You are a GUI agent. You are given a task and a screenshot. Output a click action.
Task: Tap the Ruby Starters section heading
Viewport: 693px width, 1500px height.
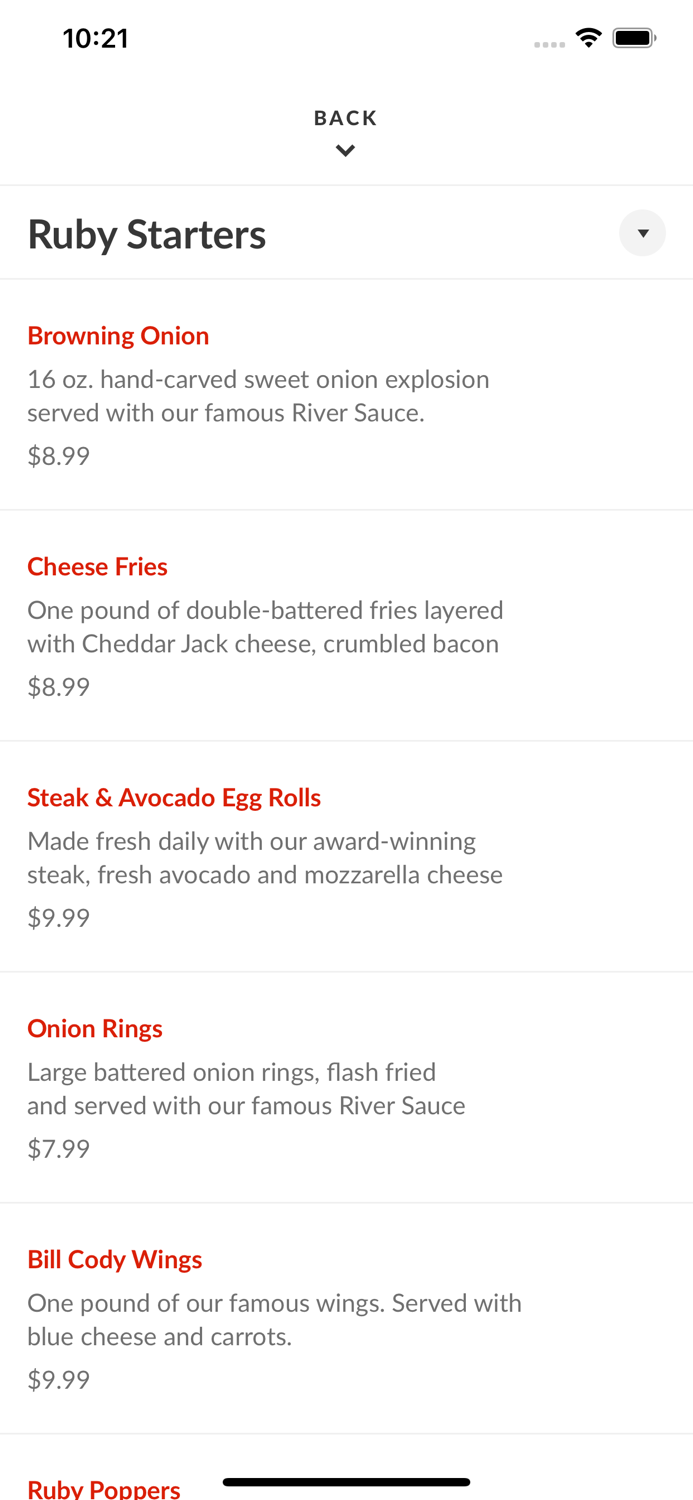tap(147, 233)
